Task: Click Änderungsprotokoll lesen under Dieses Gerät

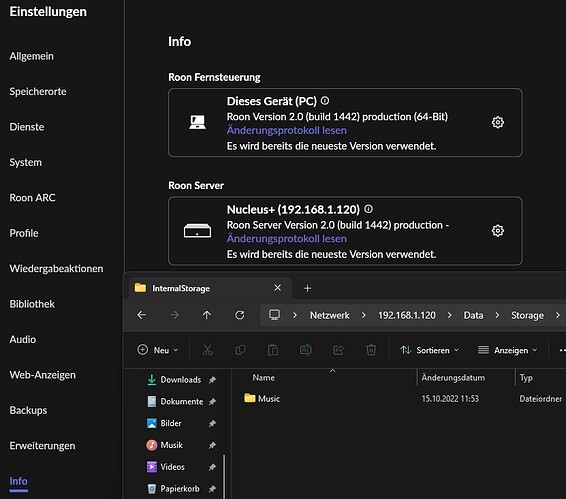Action: pyautogui.click(x=287, y=130)
